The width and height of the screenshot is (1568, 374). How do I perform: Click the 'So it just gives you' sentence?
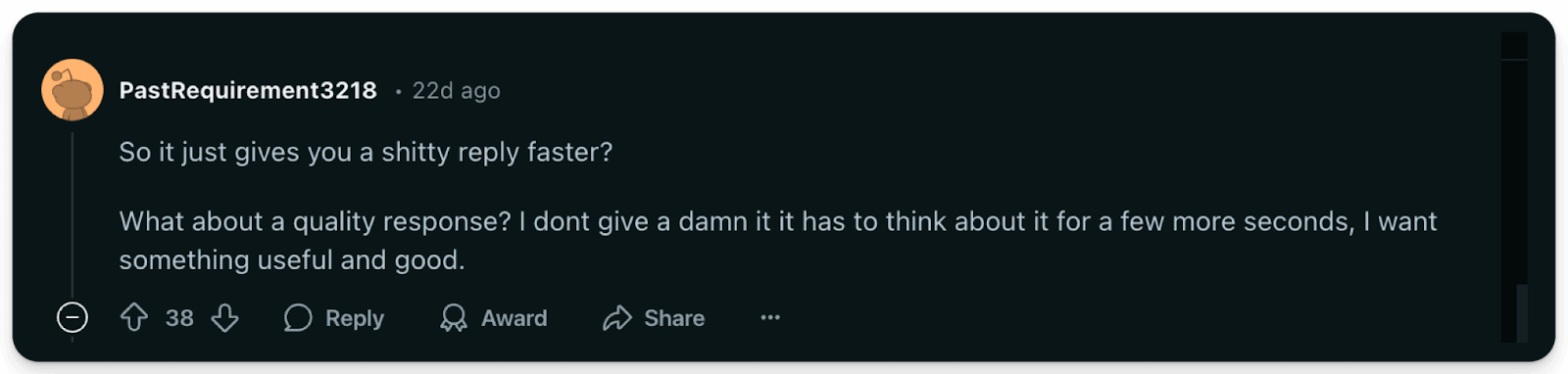pyautogui.click(x=366, y=153)
